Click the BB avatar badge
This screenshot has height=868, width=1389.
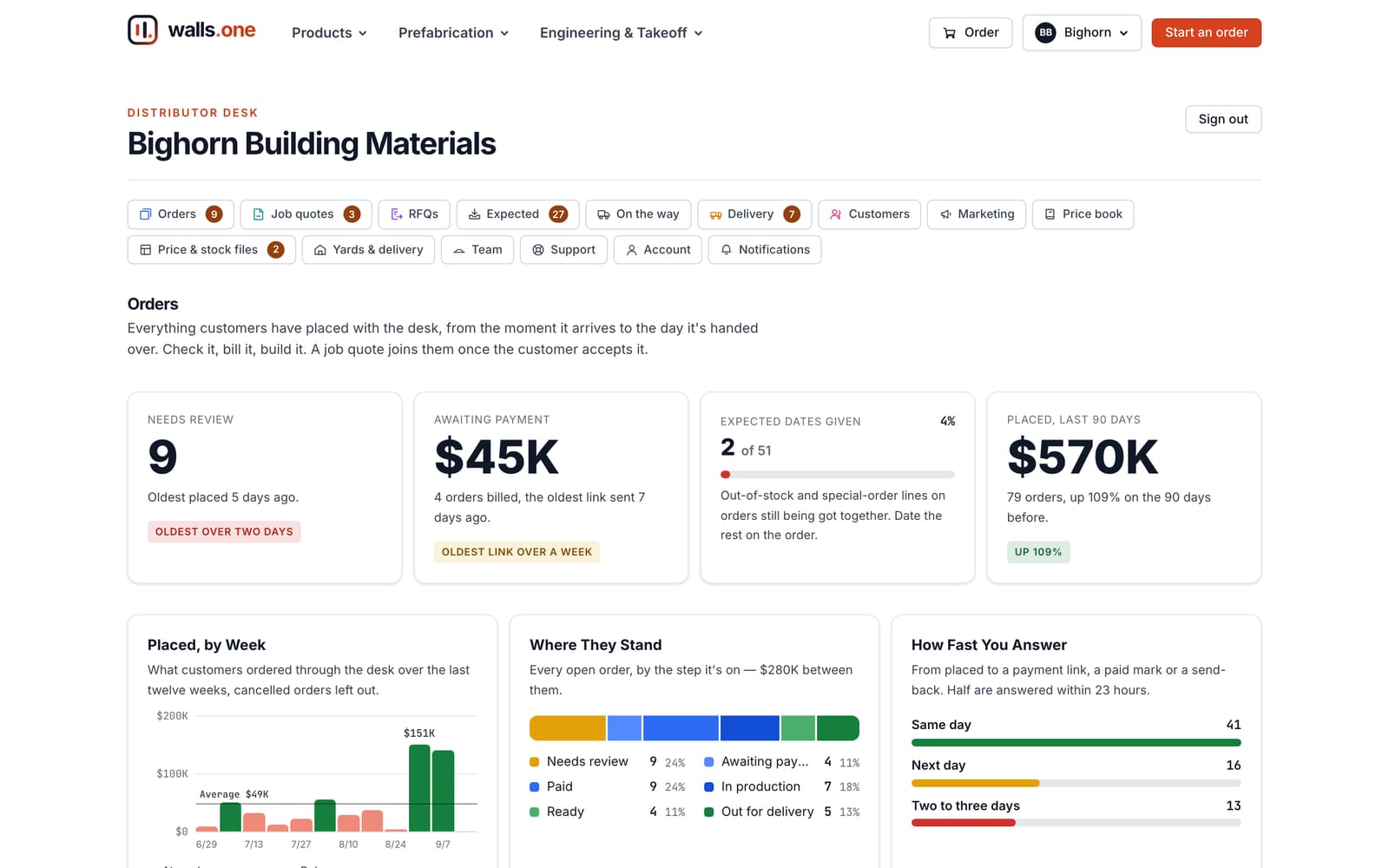[x=1045, y=33]
